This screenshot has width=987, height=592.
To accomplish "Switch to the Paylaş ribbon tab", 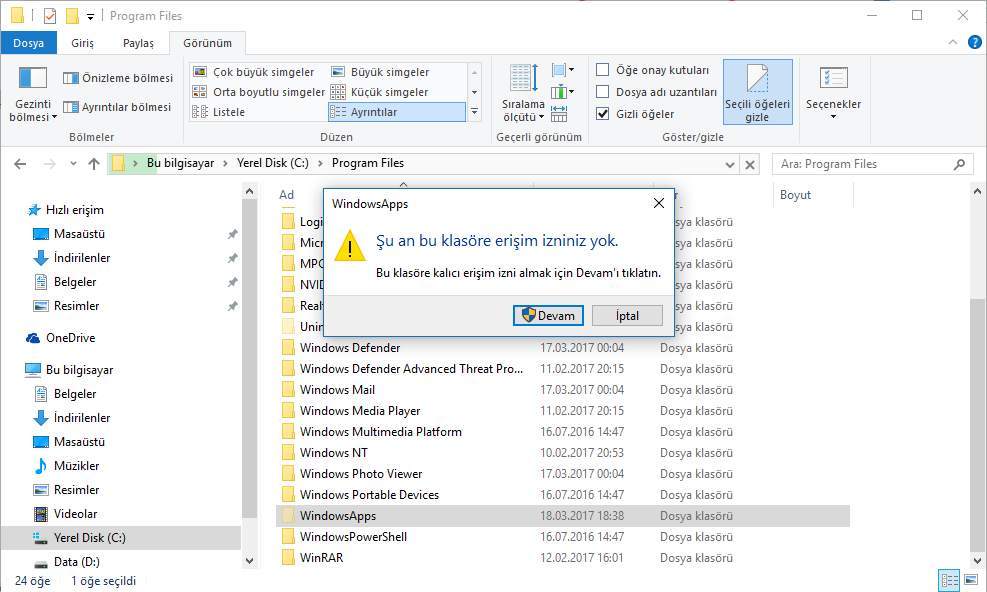I will [138, 43].
